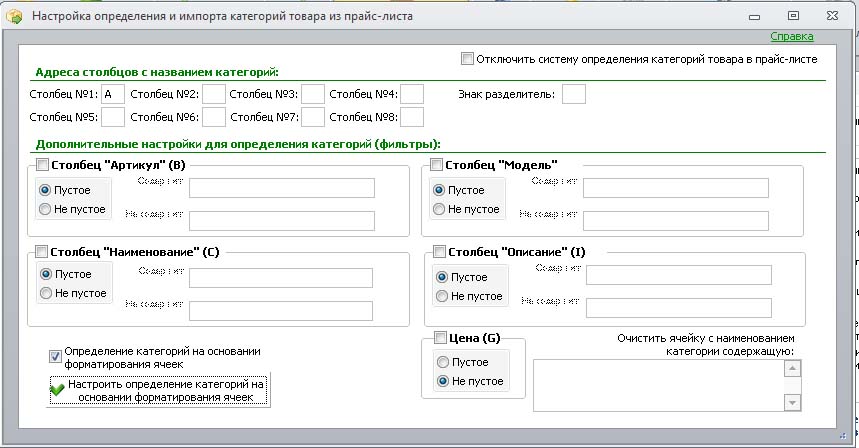This screenshot has width=859, height=448.
Task: Click Настроить определение категорий на основании форматирования button
Action: (159, 390)
